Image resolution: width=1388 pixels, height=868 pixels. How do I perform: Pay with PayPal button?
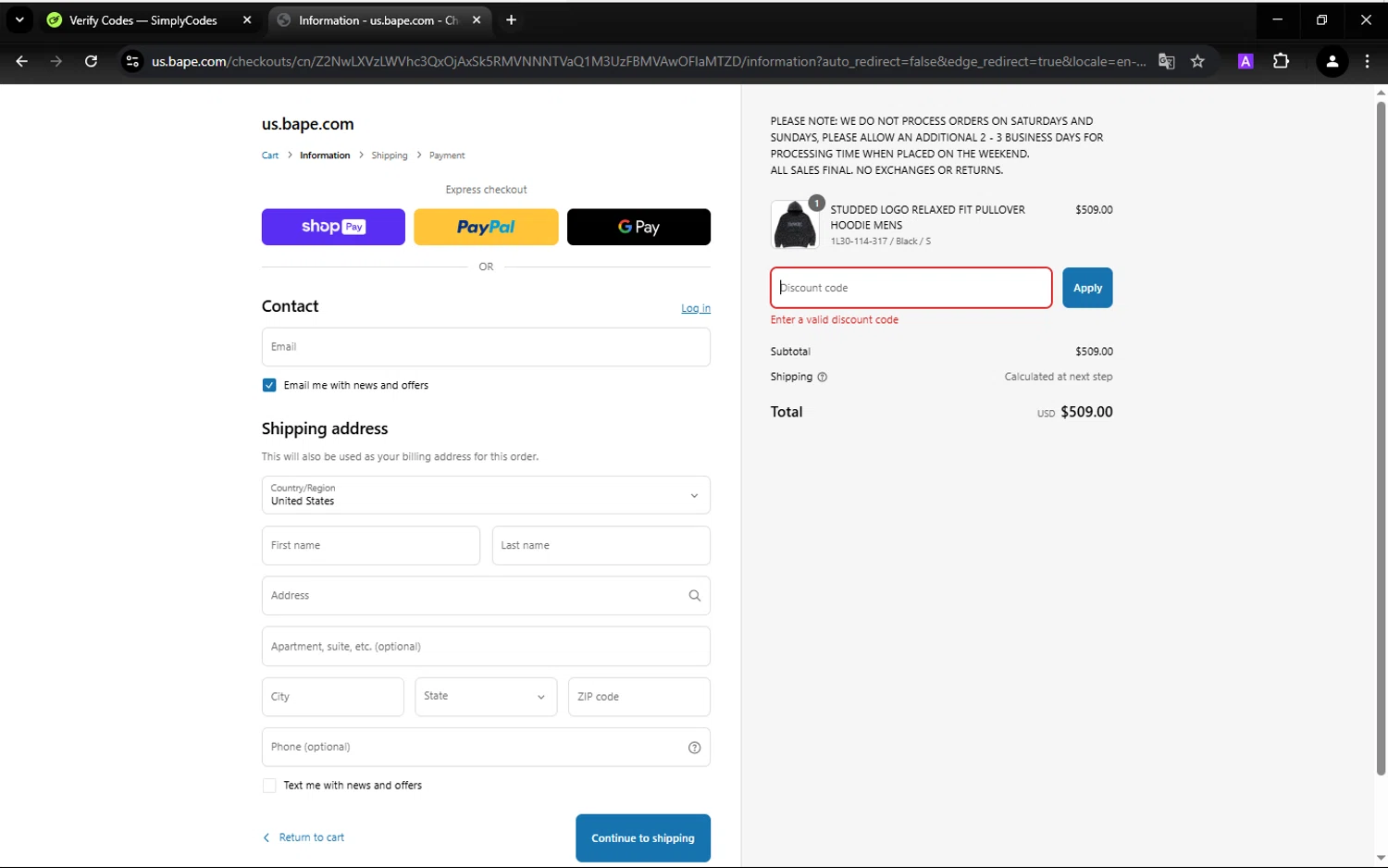click(x=486, y=227)
